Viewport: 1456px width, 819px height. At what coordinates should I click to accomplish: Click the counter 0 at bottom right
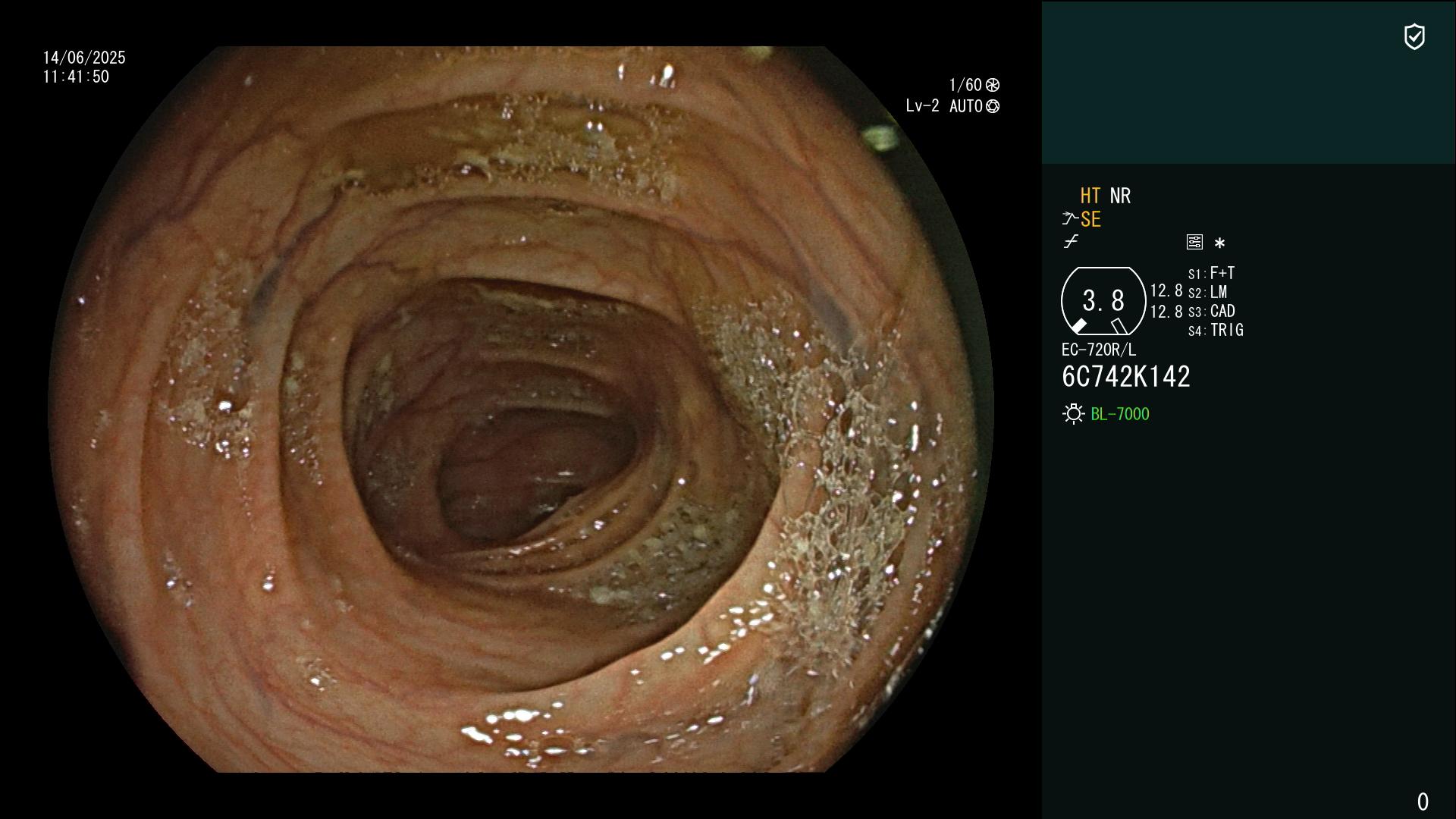[x=1423, y=802]
